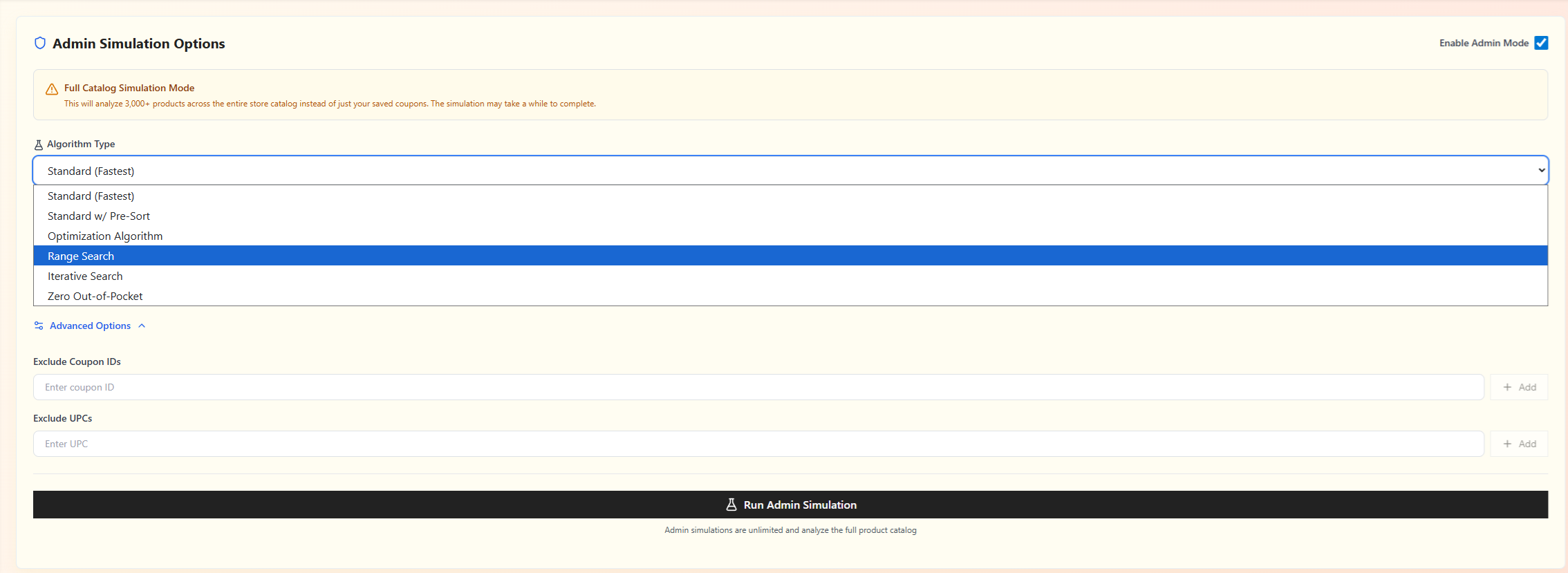Uncheck the Enable Admin Mode checkbox
This screenshot has height=573, width=1568.
(x=1541, y=43)
